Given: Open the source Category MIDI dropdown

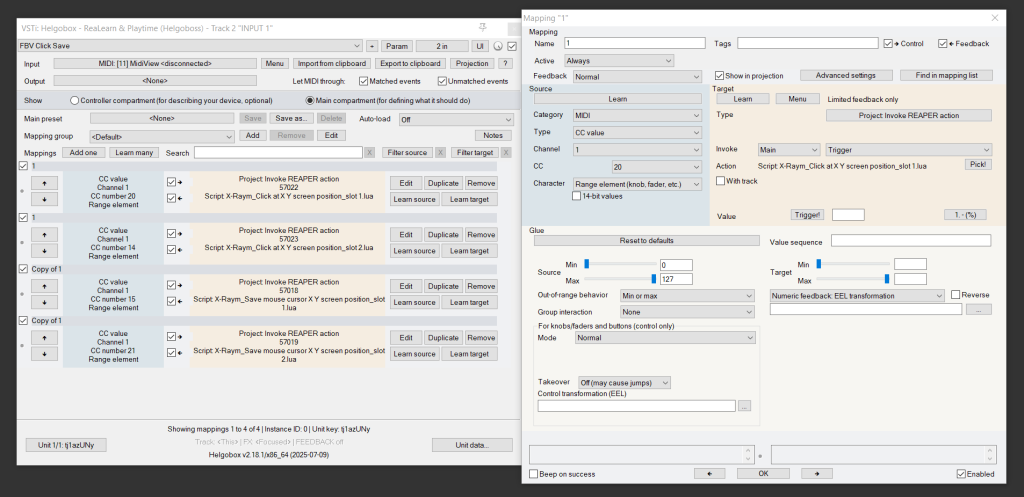Looking at the screenshot, I should [637, 116].
